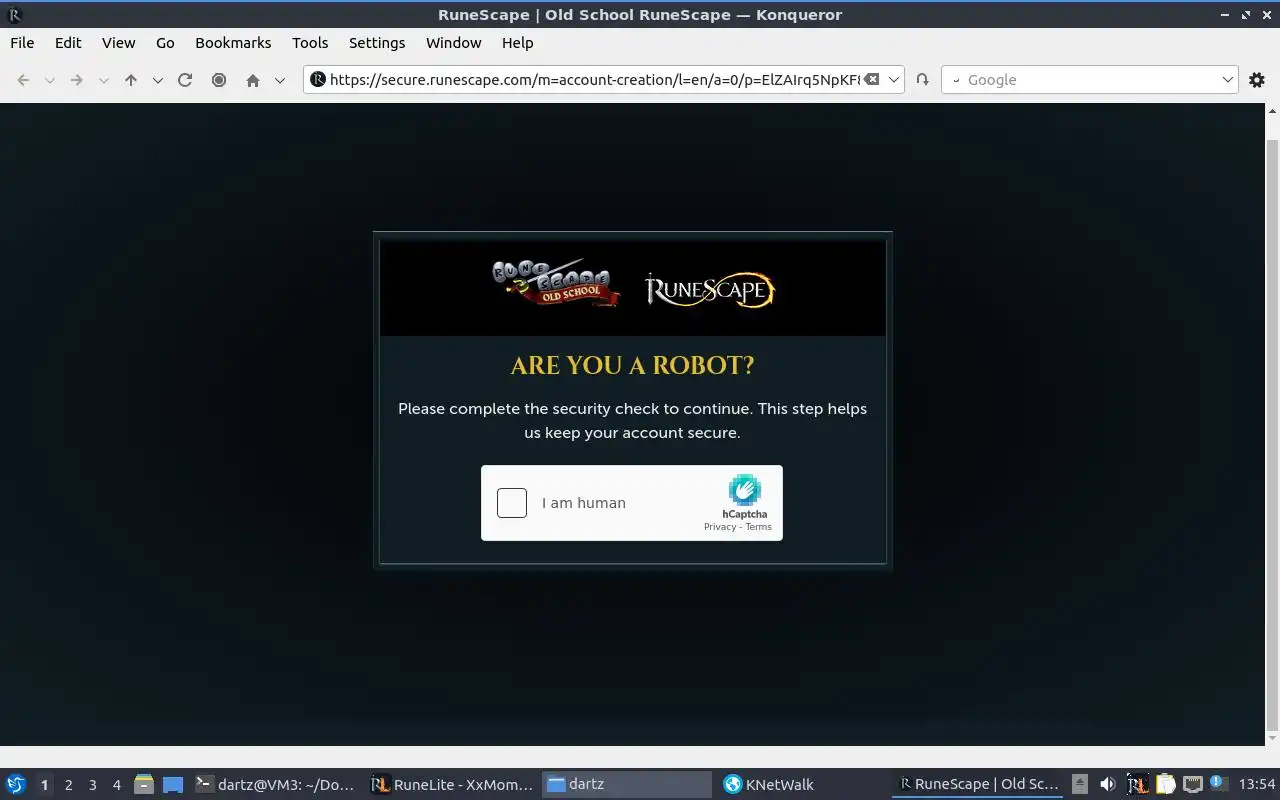The width and height of the screenshot is (1280, 800).
Task: Open the Go menu
Action: [x=165, y=43]
